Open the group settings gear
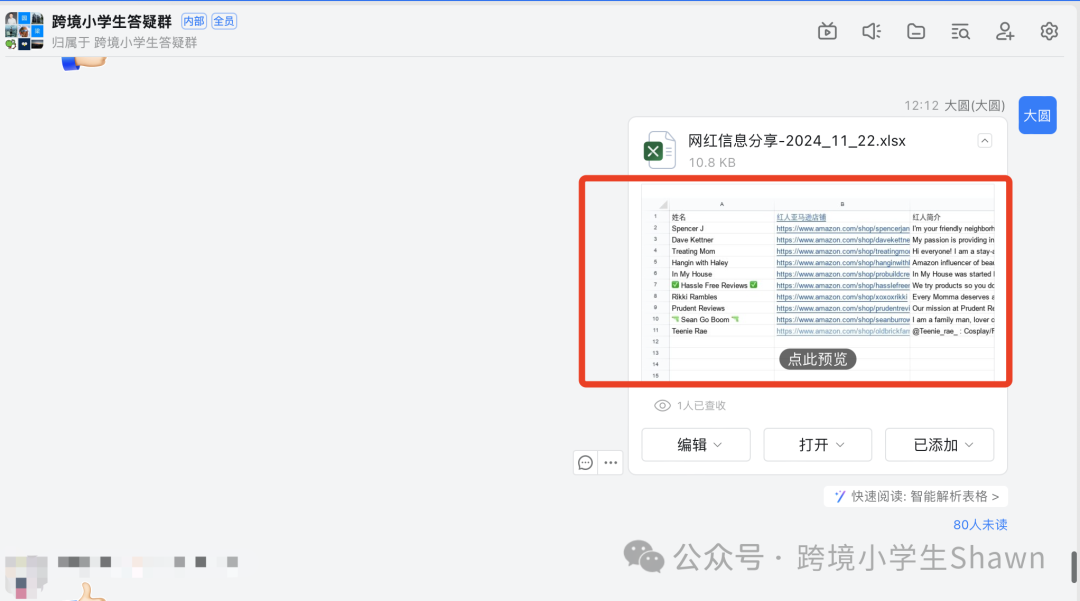Screen dimensions: 1080x601 (1048, 31)
